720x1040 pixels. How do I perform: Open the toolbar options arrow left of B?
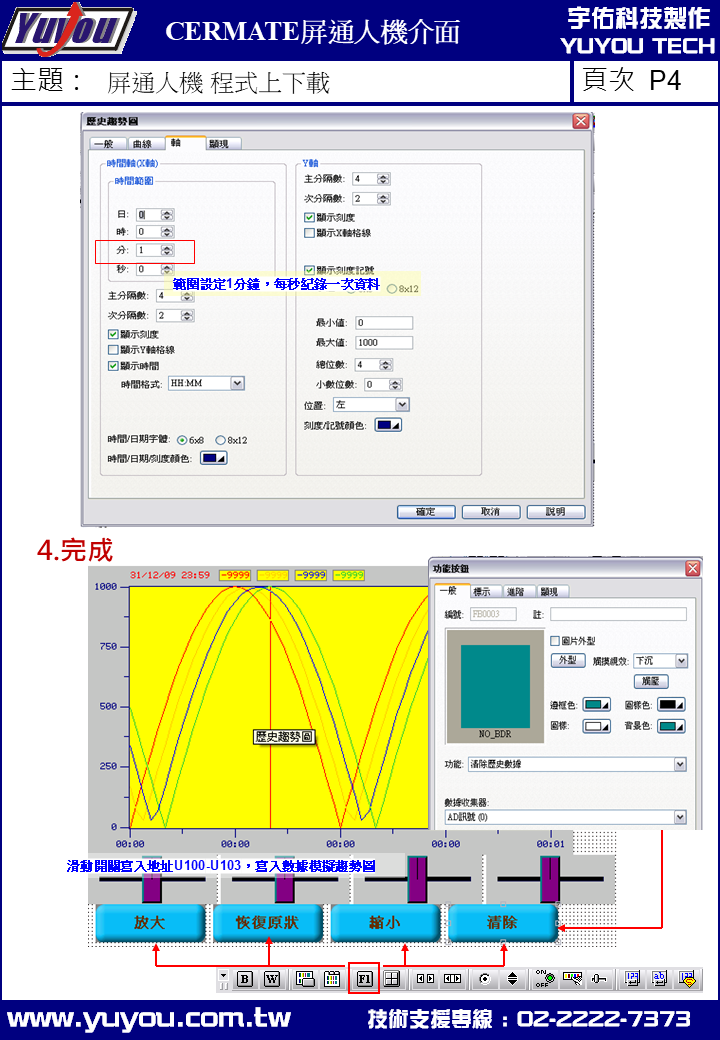(x=223, y=976)
